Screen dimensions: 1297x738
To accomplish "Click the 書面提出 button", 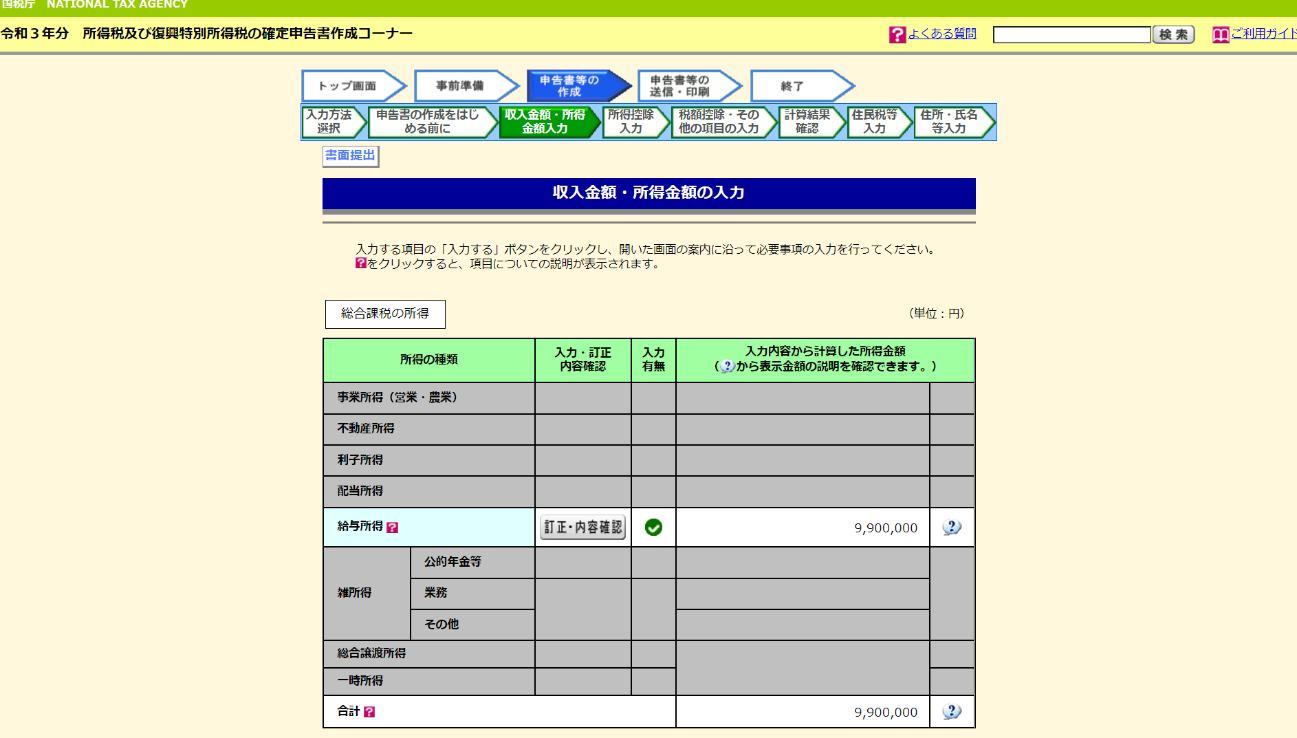I will [350, 156].
